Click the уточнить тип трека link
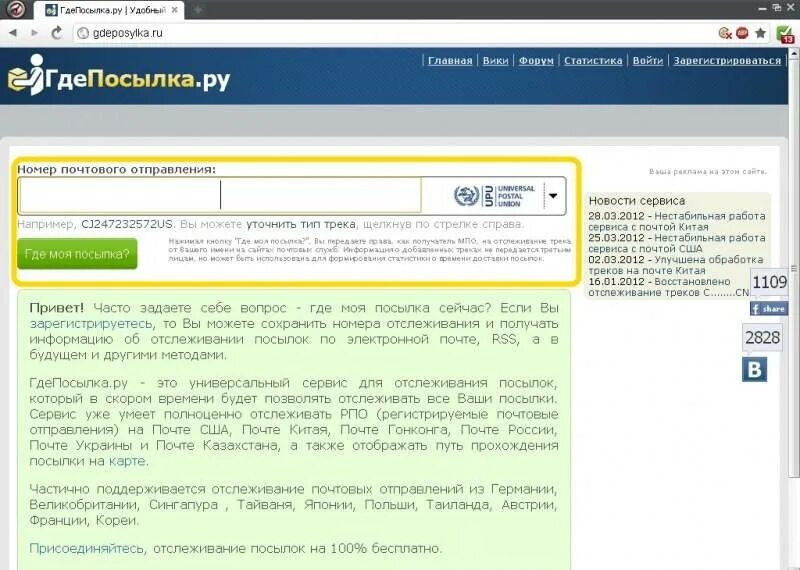The width and height of the screenshot is (800, 570). pyautogui.click(x=301, y=224)
